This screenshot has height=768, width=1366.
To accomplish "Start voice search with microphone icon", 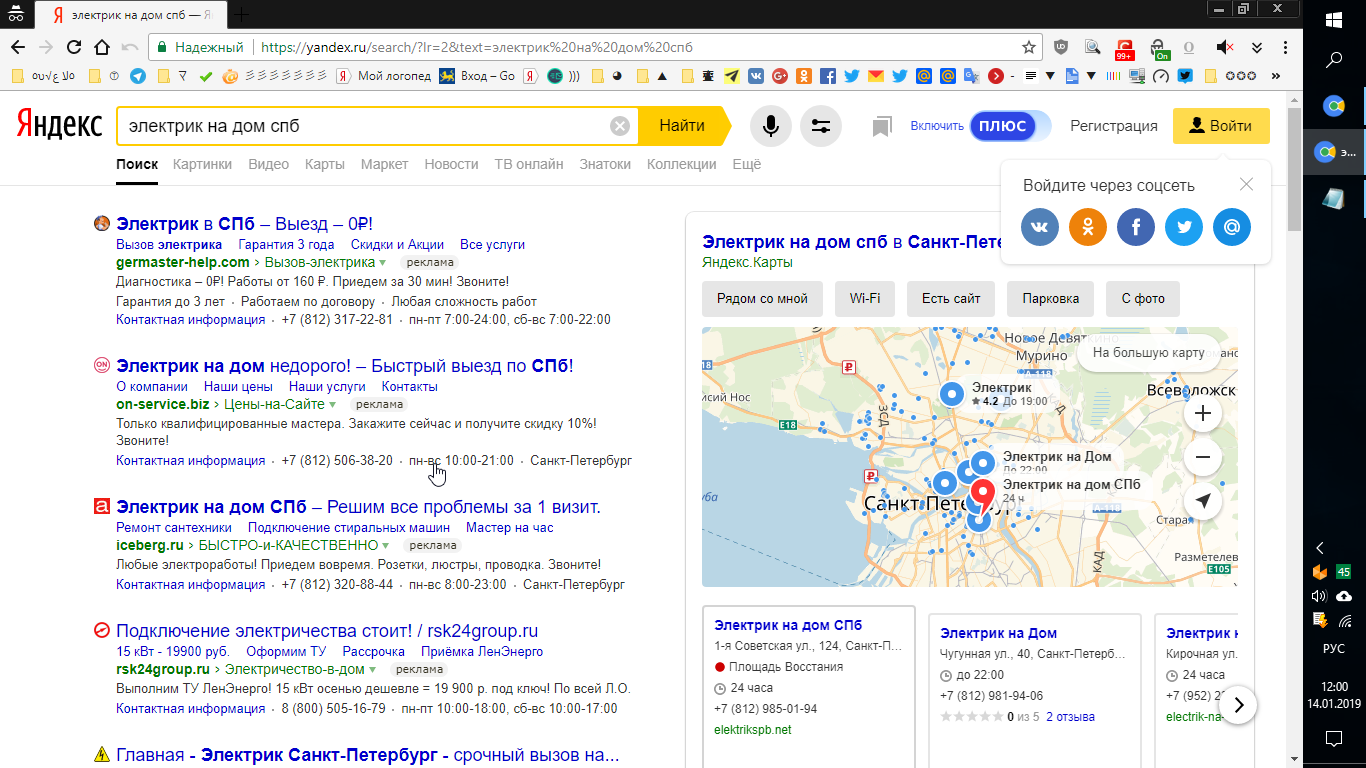I will [x=771, y=126].
